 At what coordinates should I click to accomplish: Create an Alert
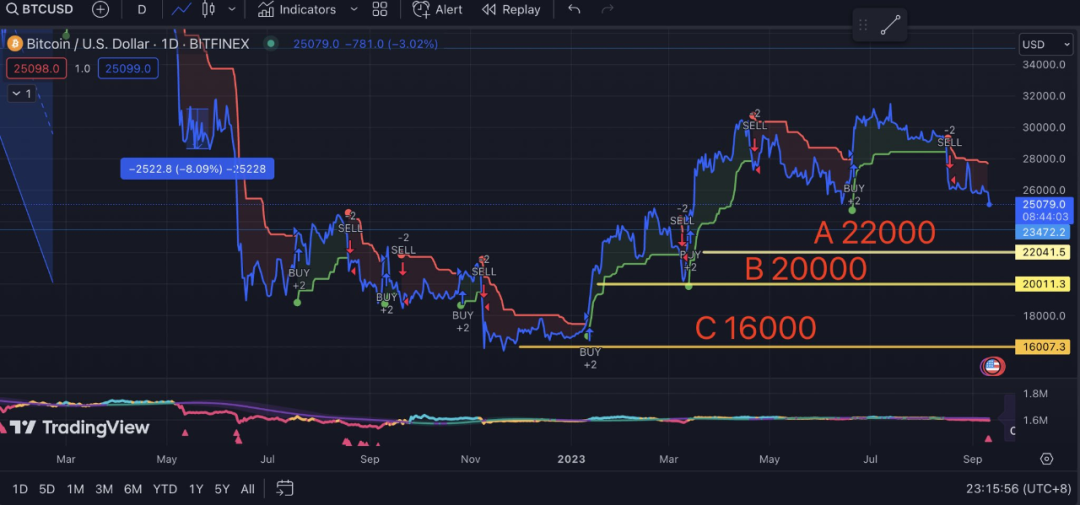437,10
